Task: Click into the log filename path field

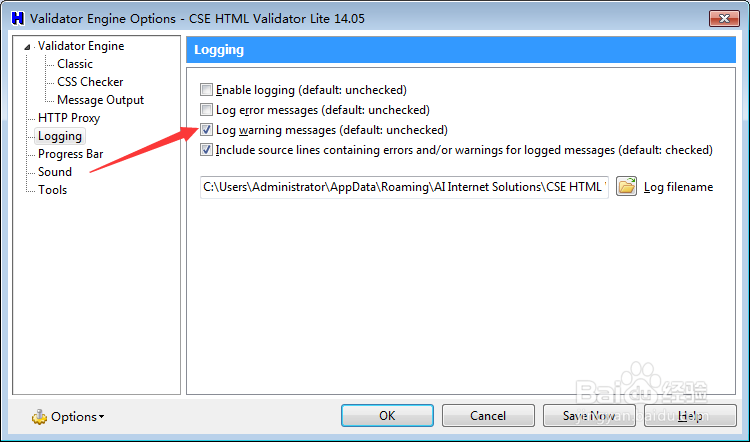Action: point(404,186)
